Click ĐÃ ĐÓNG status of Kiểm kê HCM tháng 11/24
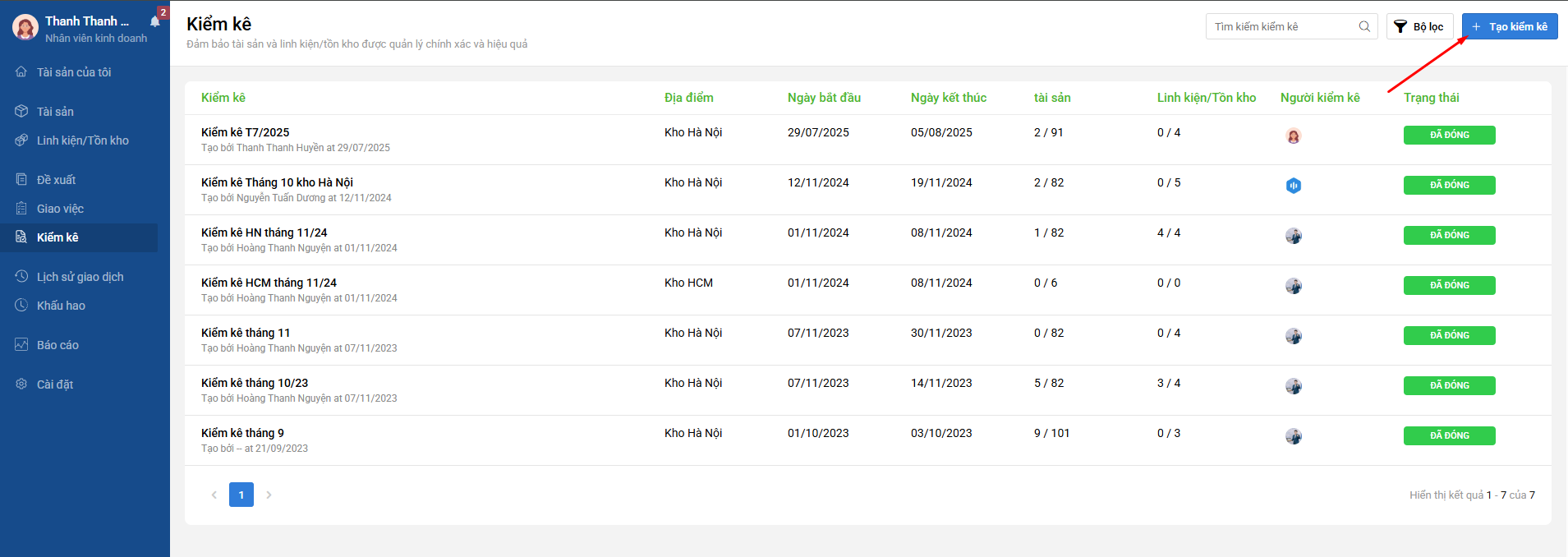Screen dimensions: 1568x557 click(1450, 285)
